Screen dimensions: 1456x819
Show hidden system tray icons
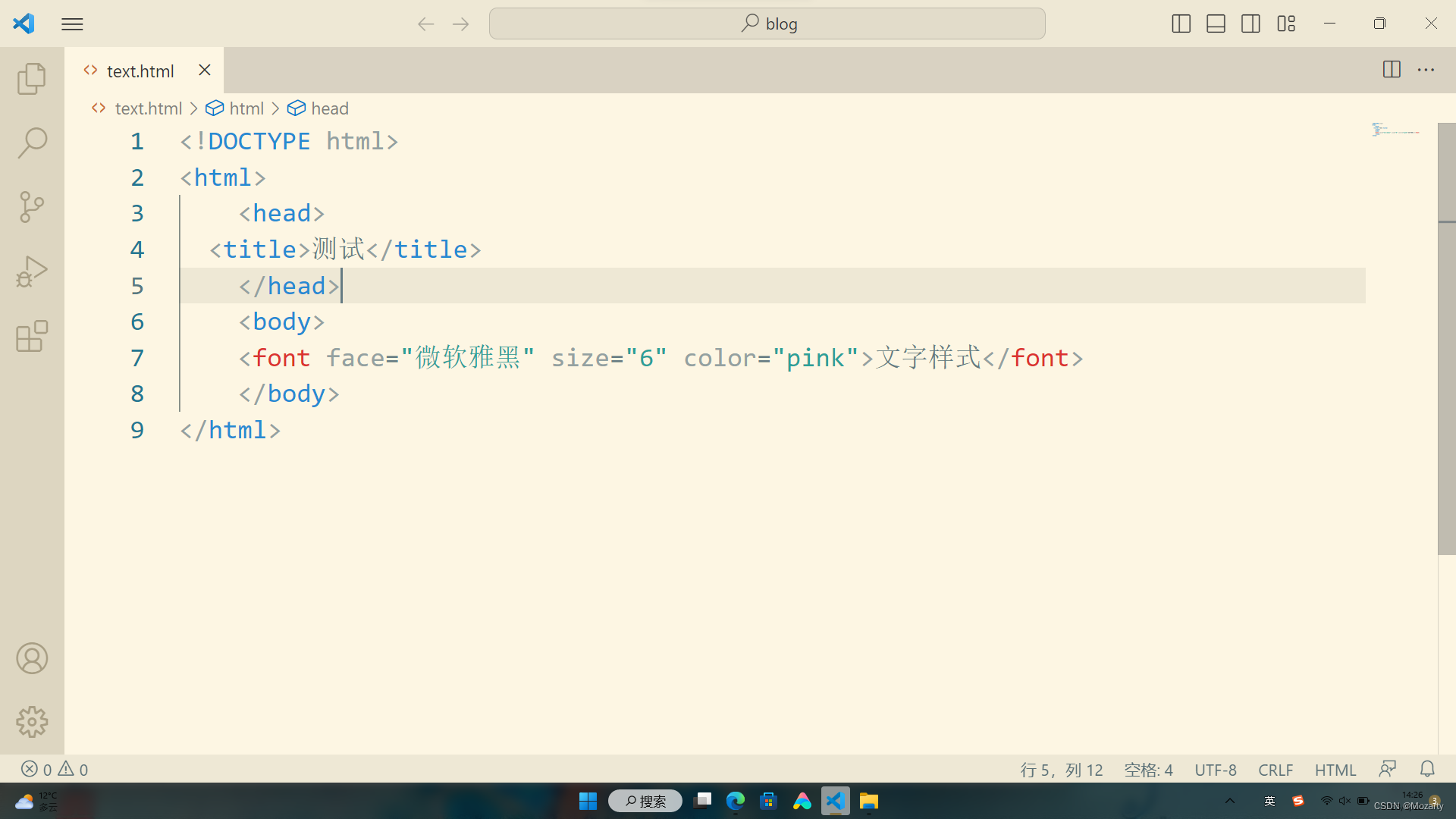[1230, 801]
